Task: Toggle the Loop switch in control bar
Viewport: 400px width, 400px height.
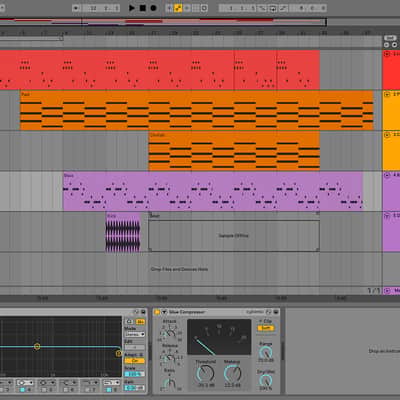Action: pos(273,8)
